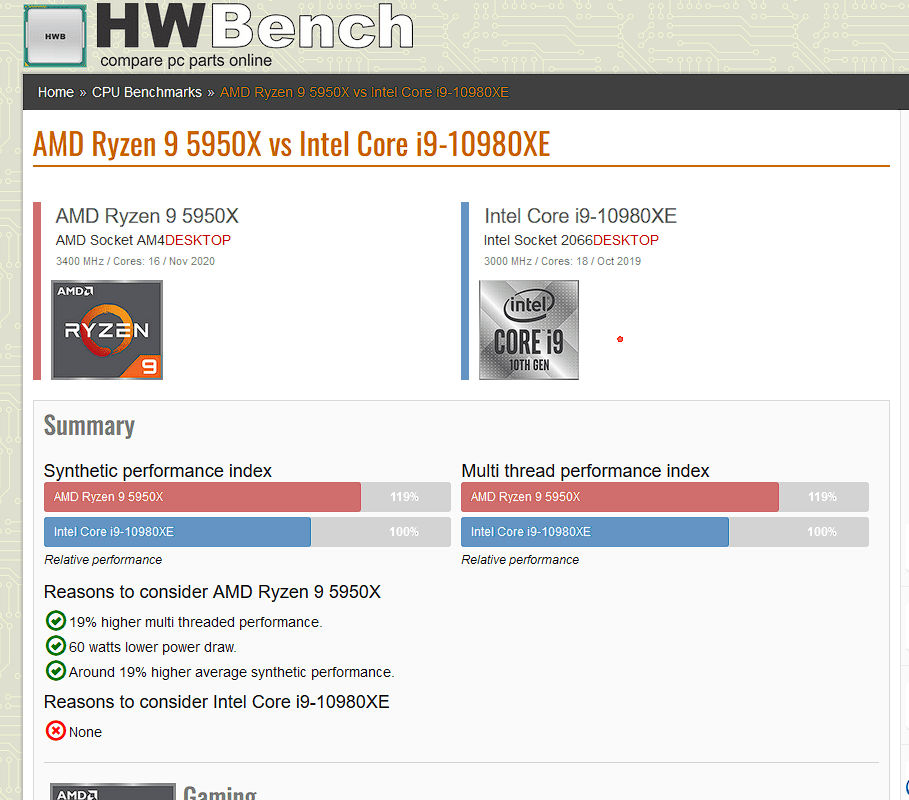The width and height of the screenshot is (909, 800).
Task: Click AMD Ryzen 9 5950X vs Intel breadcrumb
Action: pos(364,92)
